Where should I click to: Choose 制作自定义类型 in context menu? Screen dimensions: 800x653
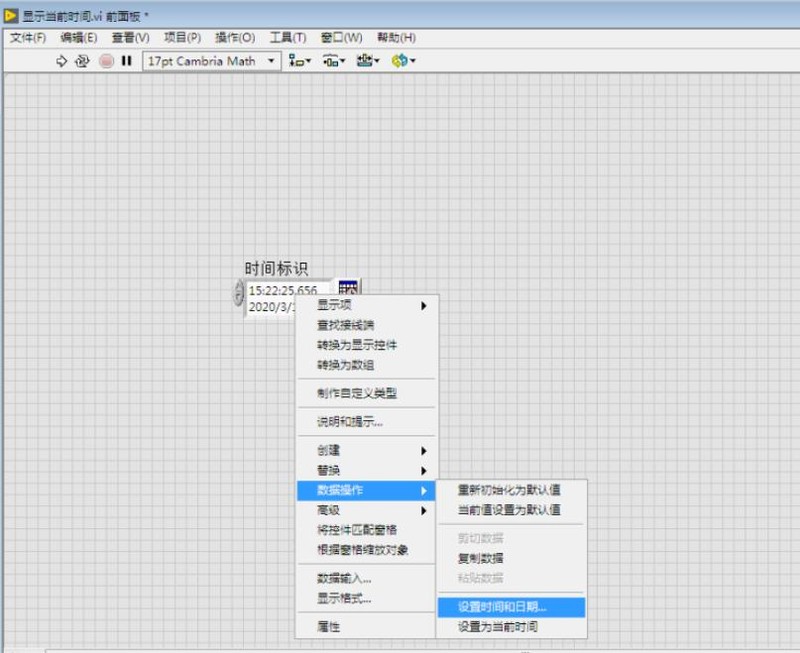[x=366, y=393]
